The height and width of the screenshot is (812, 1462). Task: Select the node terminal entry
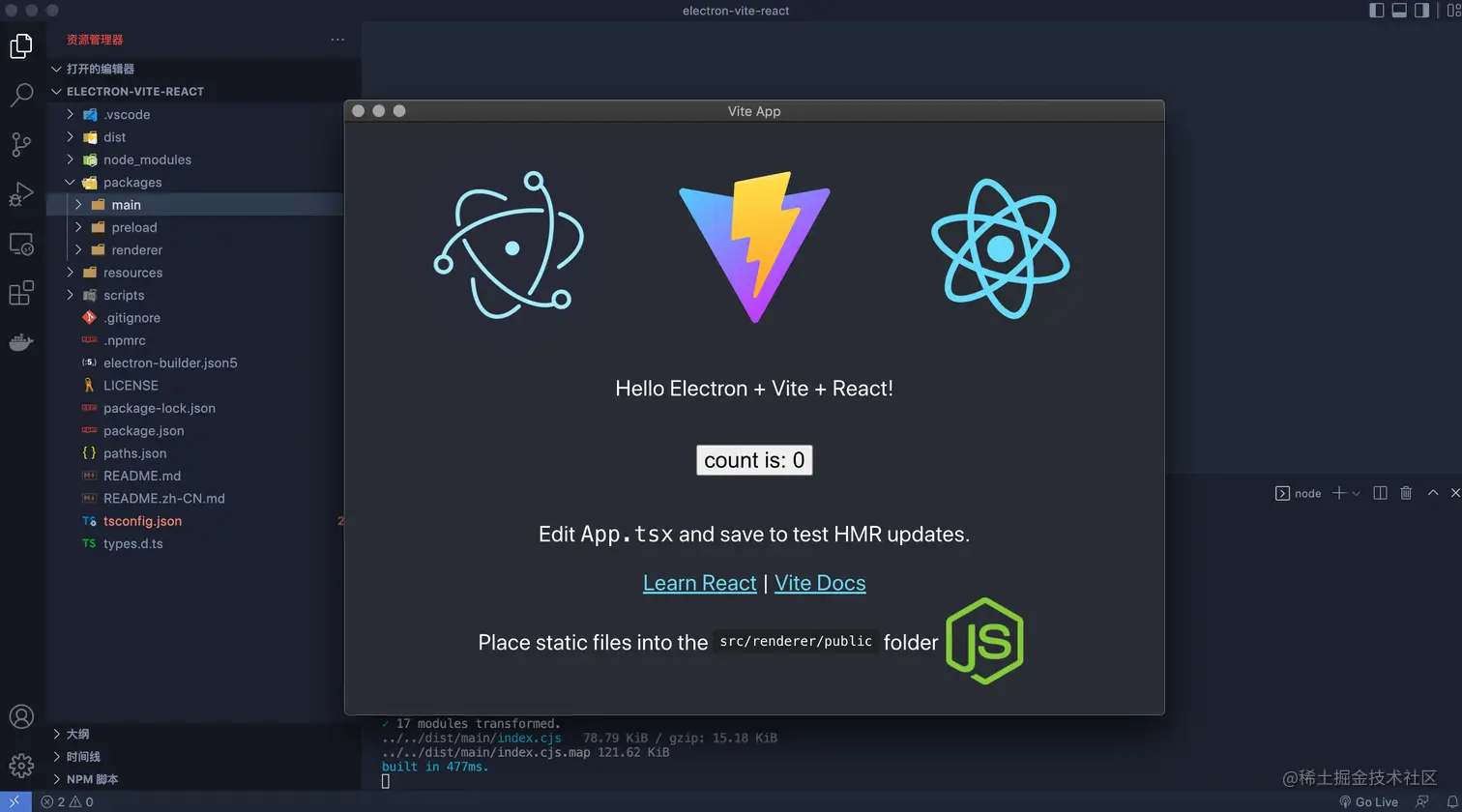coord(1298,493)
